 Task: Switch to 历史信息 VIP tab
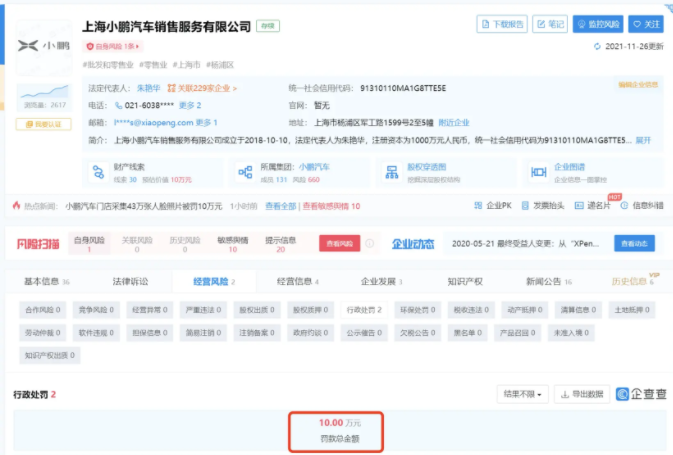coord(633,282)
